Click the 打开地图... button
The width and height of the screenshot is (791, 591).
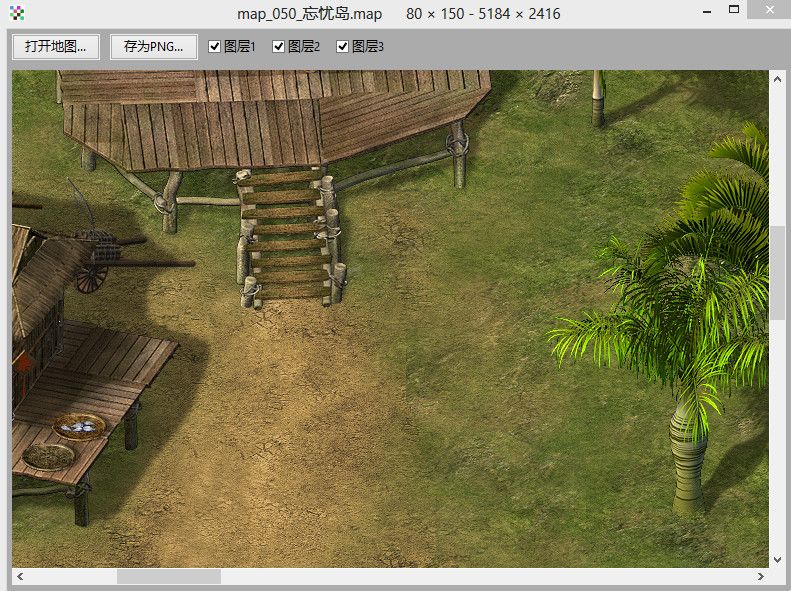pyautogui.click(x=55, y=47)
